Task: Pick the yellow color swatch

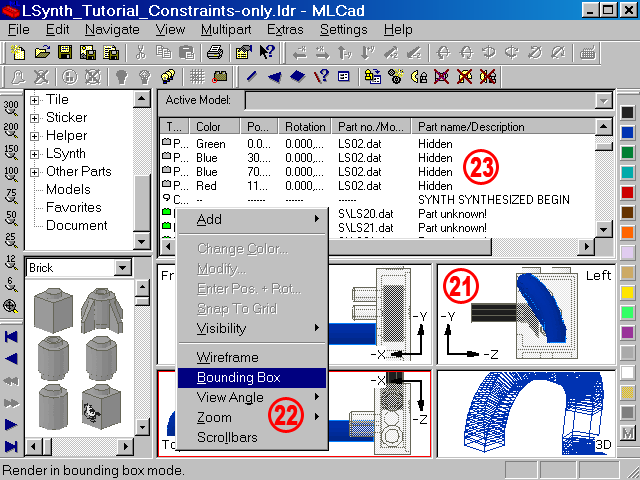Action: [627, 292]
